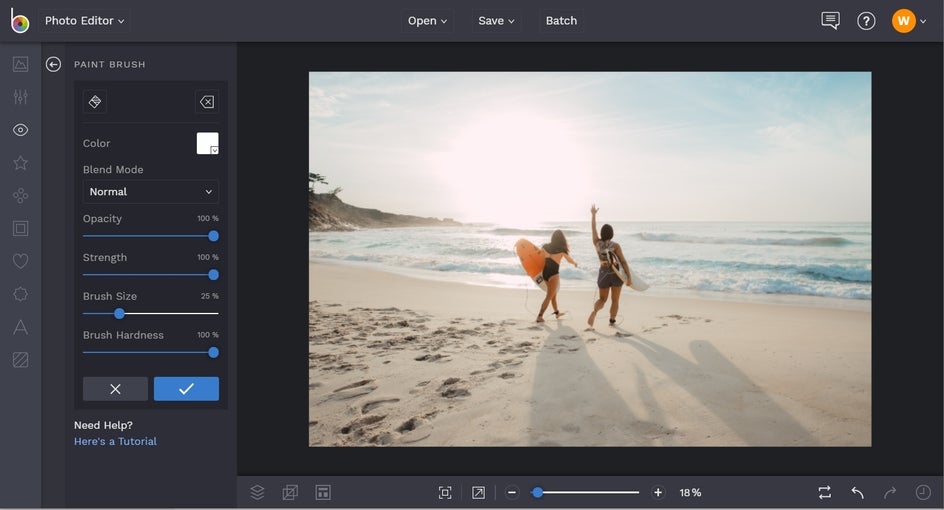Open the Frames icon in sidebar
The width and height of the screenshot is (944, 510).
pos(20,228)
